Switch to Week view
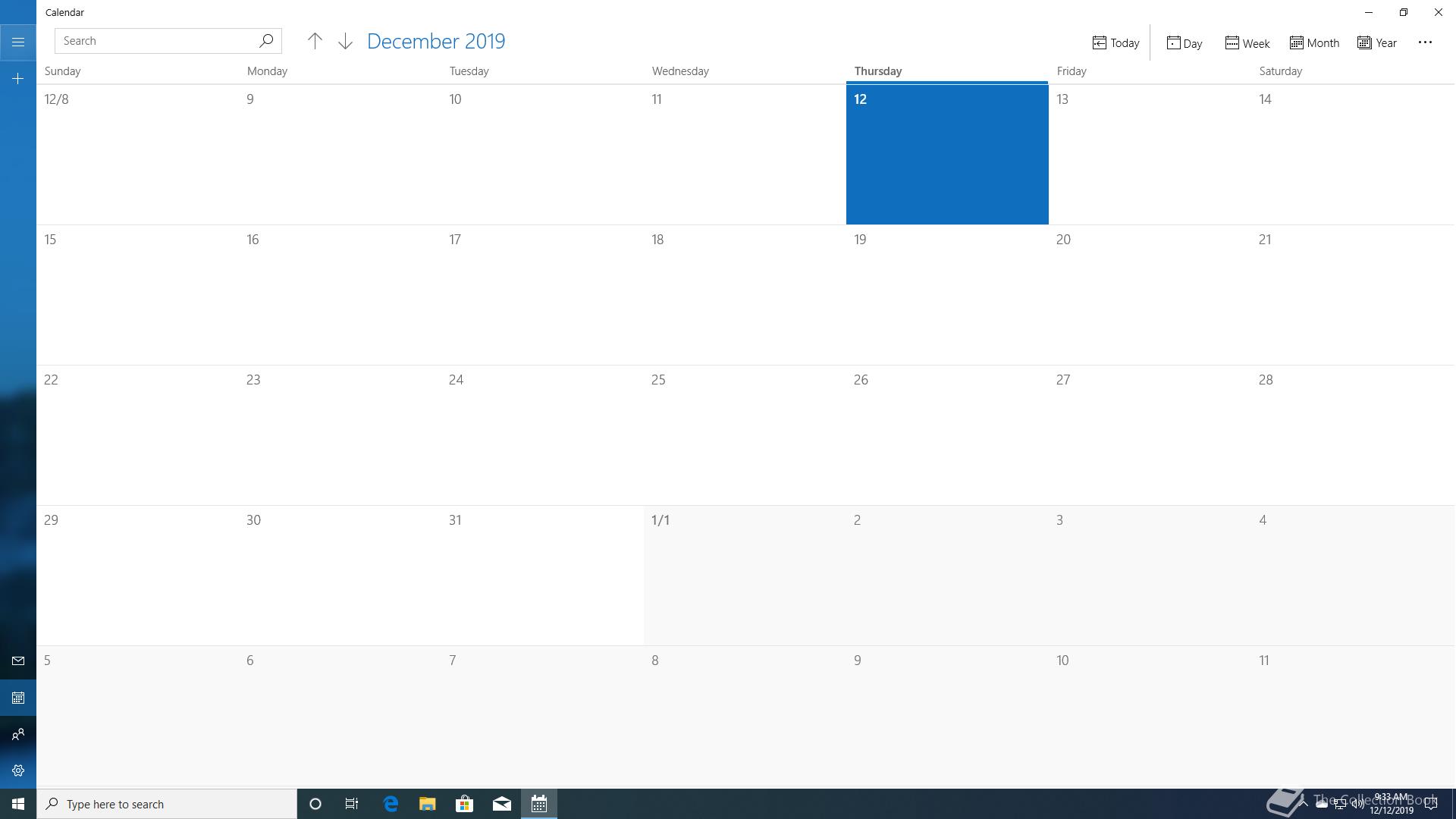This screenshot has height=819, width=1456. (1247, 43)
